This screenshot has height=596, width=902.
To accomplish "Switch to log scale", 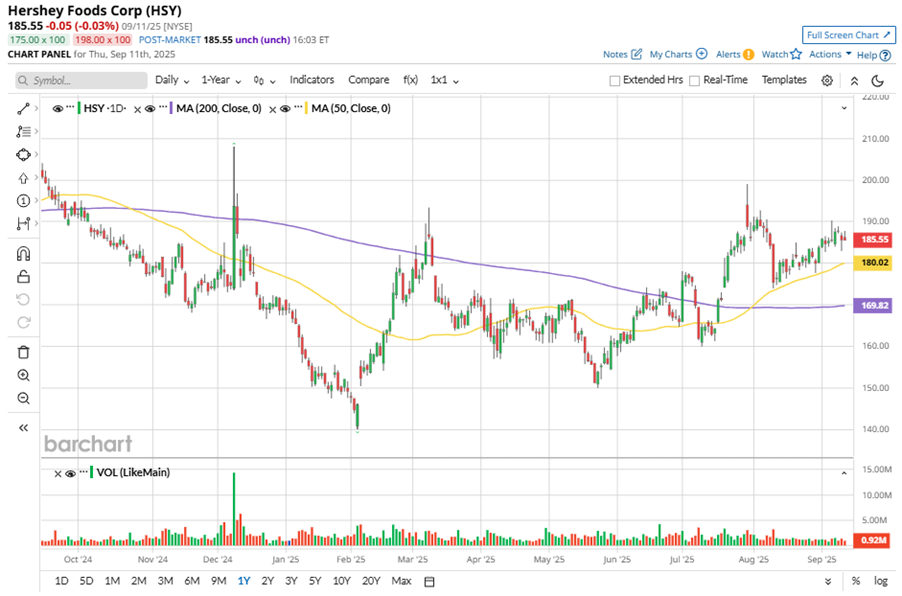I will [881, 581].
